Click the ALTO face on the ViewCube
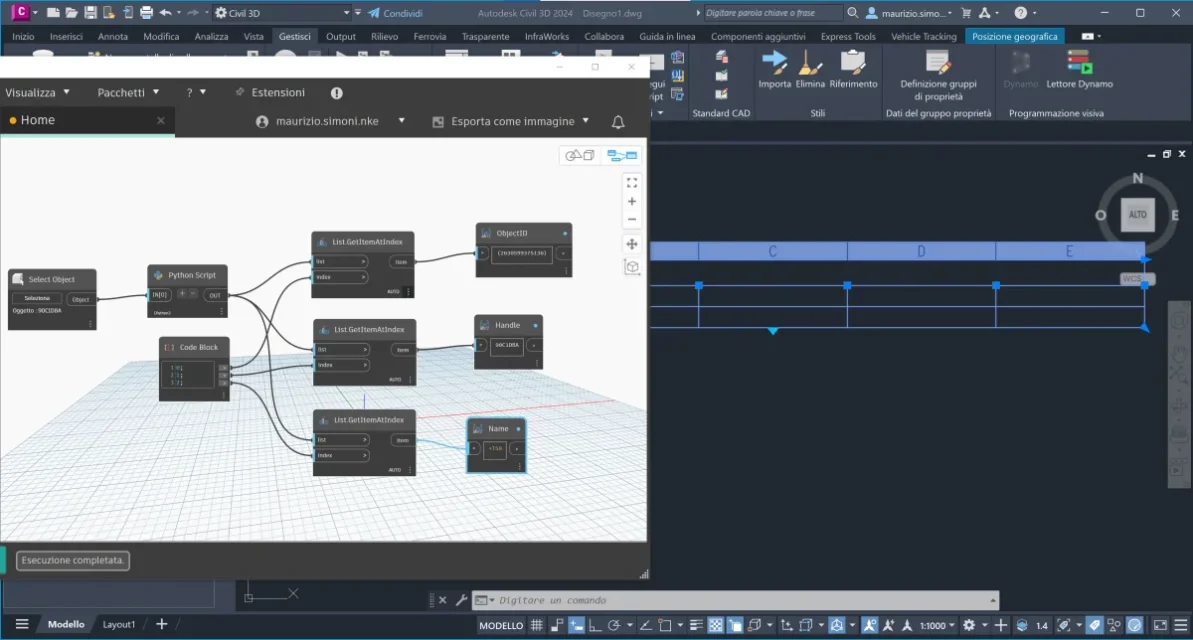 (x=1137, y=215)
